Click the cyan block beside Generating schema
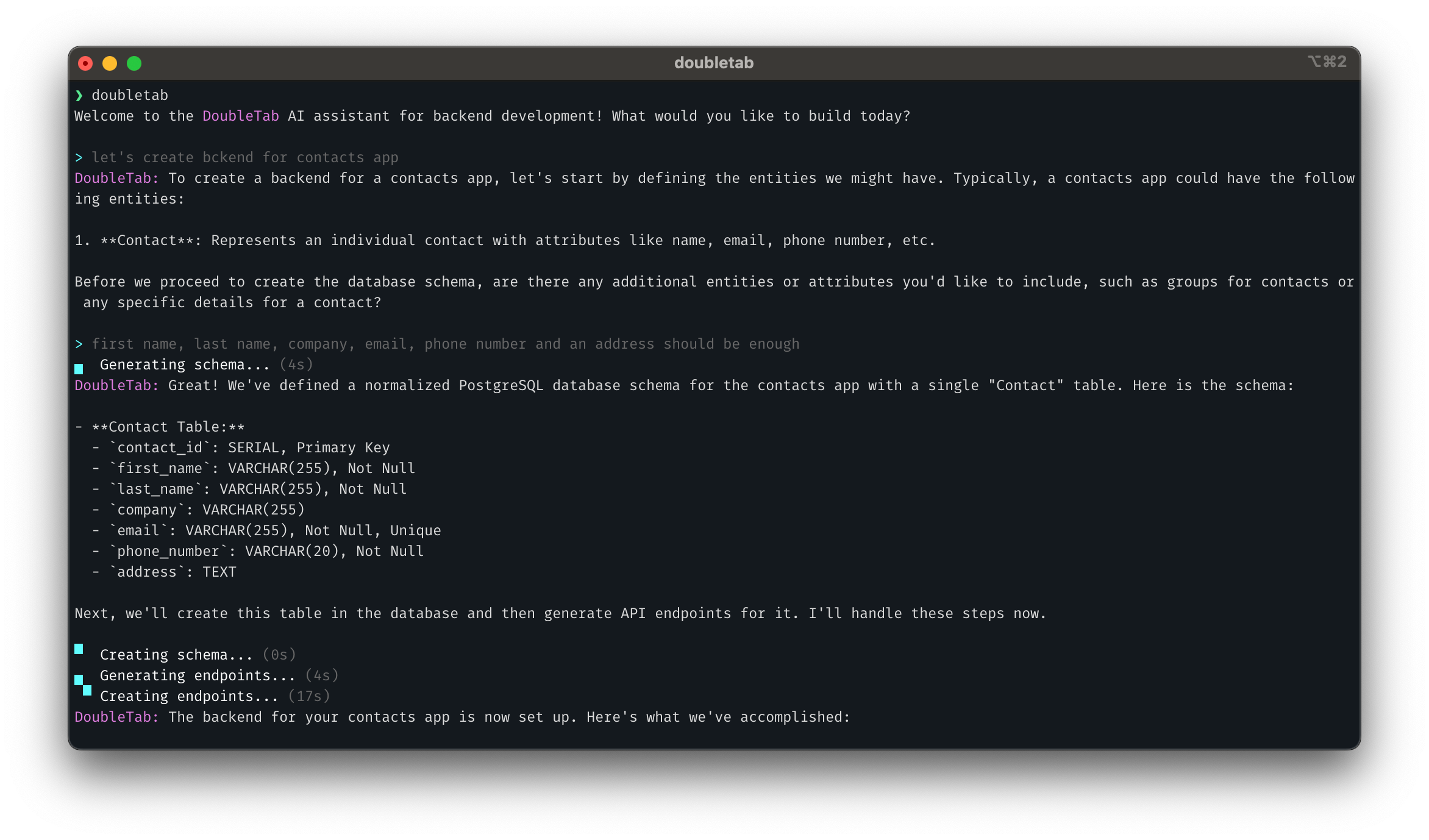The image size is (1429, 840). point(79,368)
